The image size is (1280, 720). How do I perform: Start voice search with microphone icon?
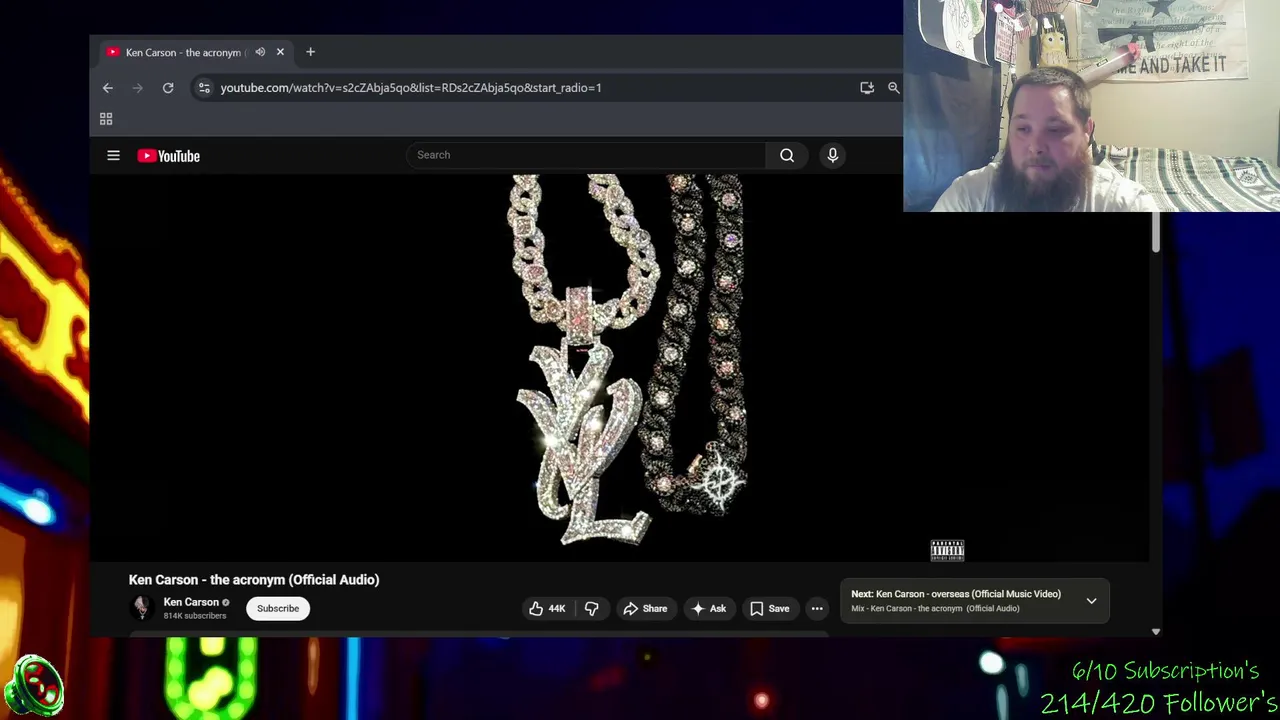pyautogui.click(x=832, y=155)
